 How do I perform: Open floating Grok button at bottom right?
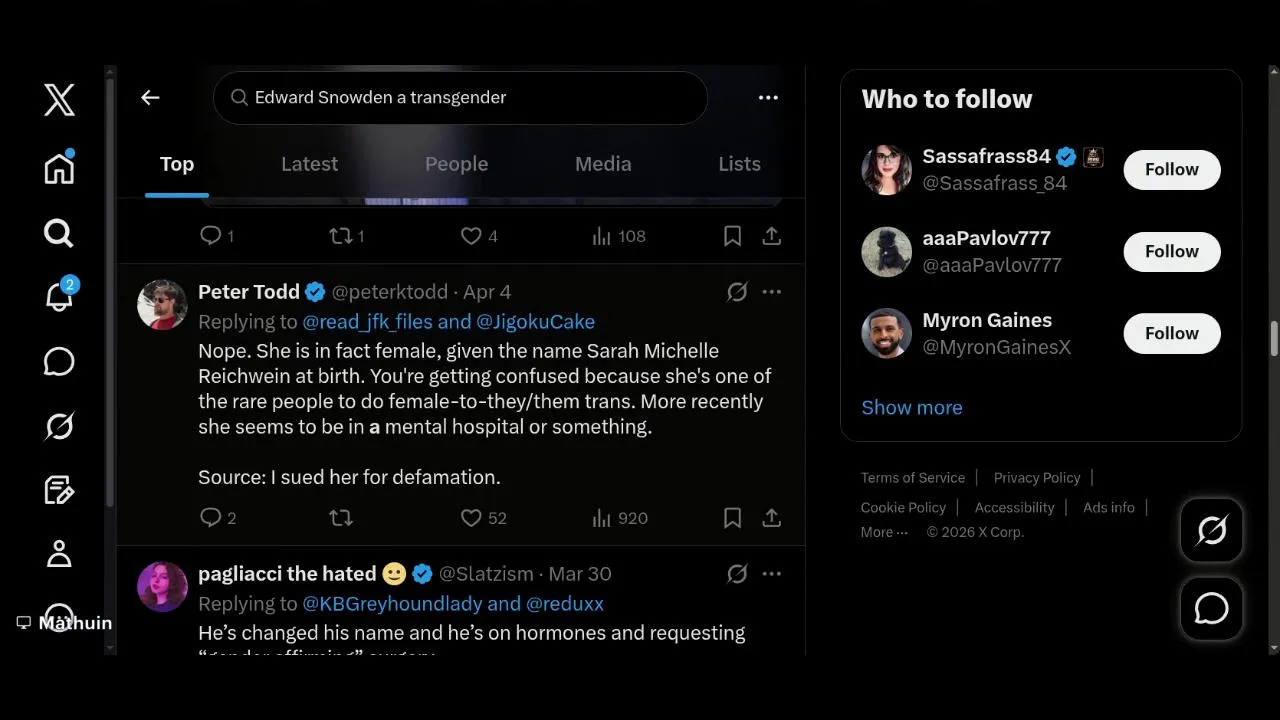tap(1211, 530)
